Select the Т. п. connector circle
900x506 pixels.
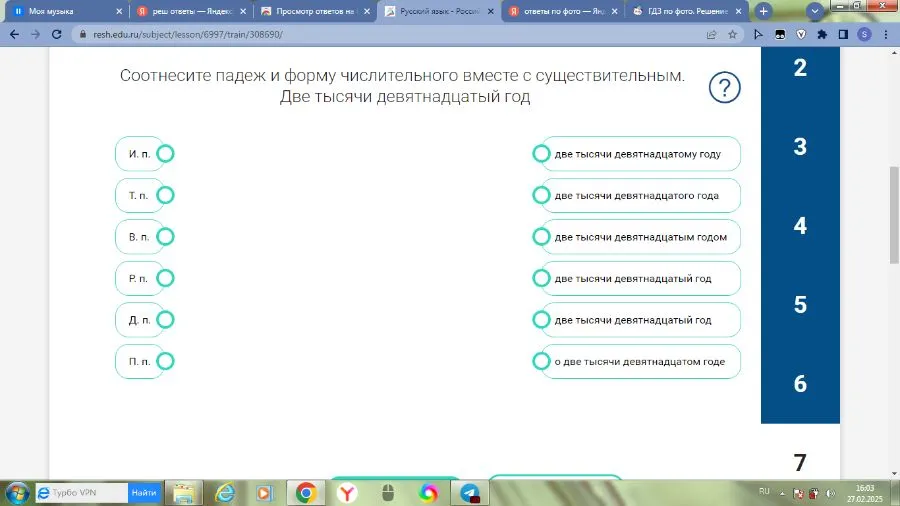pos(165,195)
